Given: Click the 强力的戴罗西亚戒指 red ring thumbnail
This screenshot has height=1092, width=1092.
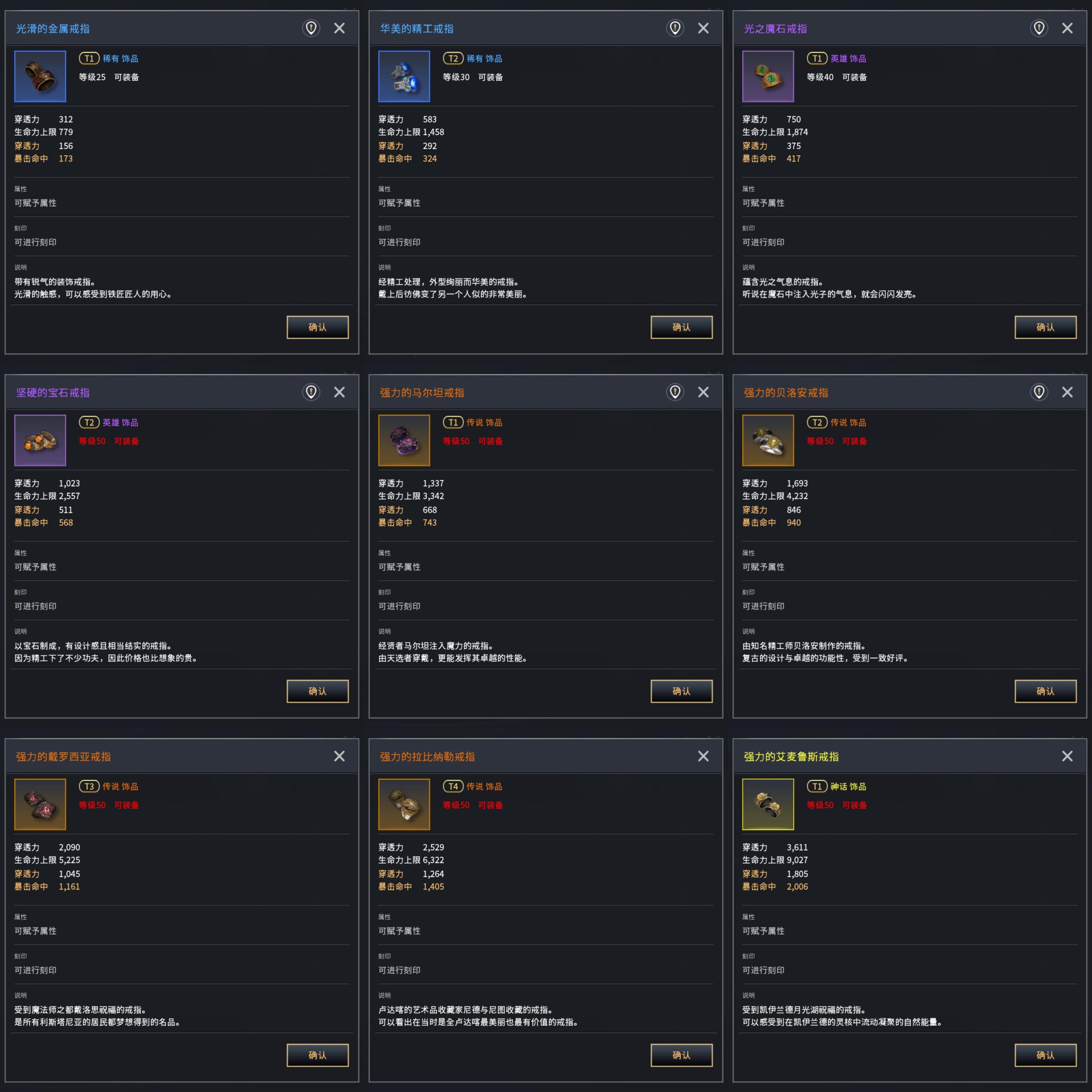Looking at the screenshot, I should pyautogui.click(x=40, y=804).
